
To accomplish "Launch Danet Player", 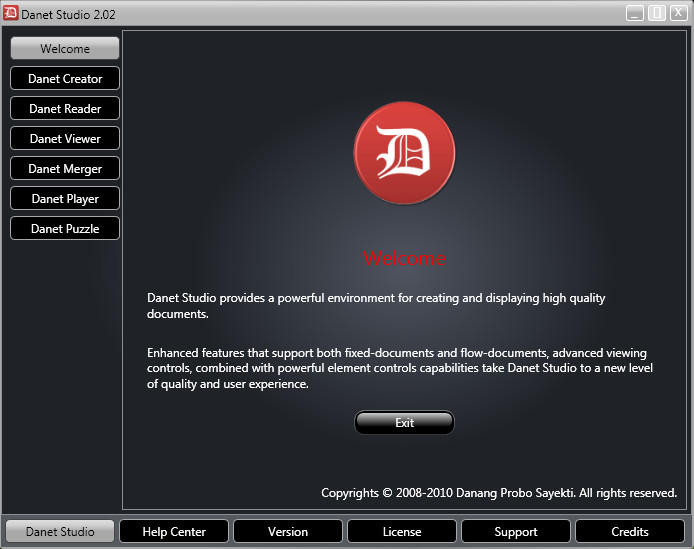I will pos(65,198).
